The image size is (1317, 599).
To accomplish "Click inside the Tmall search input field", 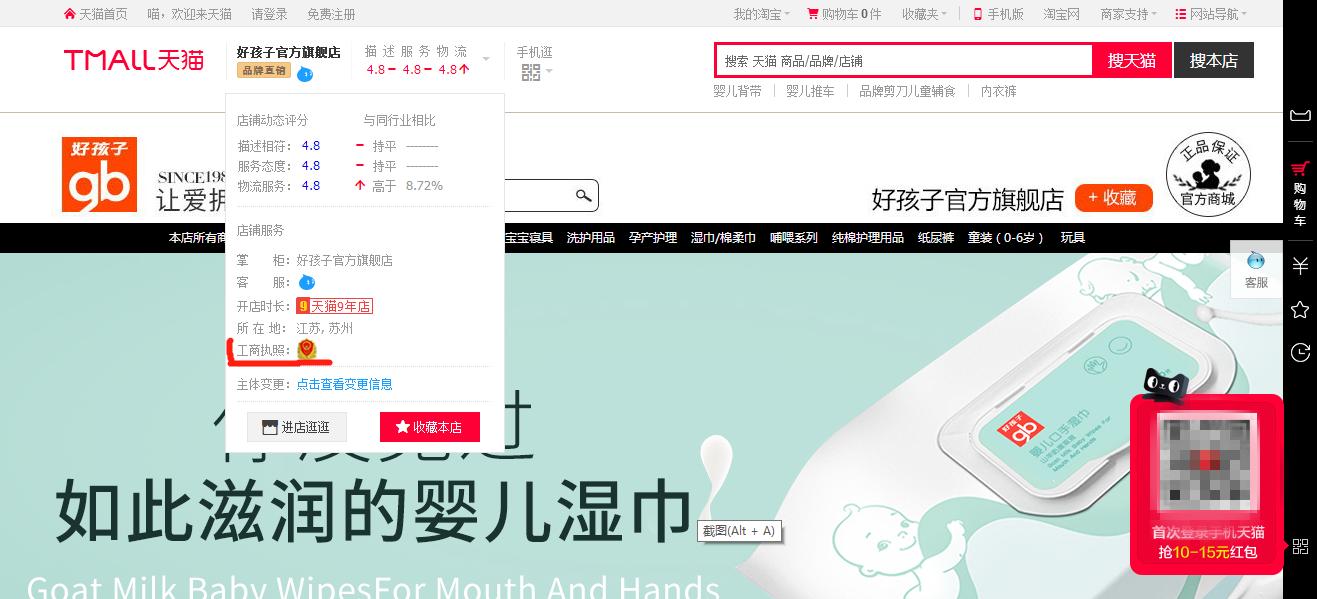I will pos(900,59).
